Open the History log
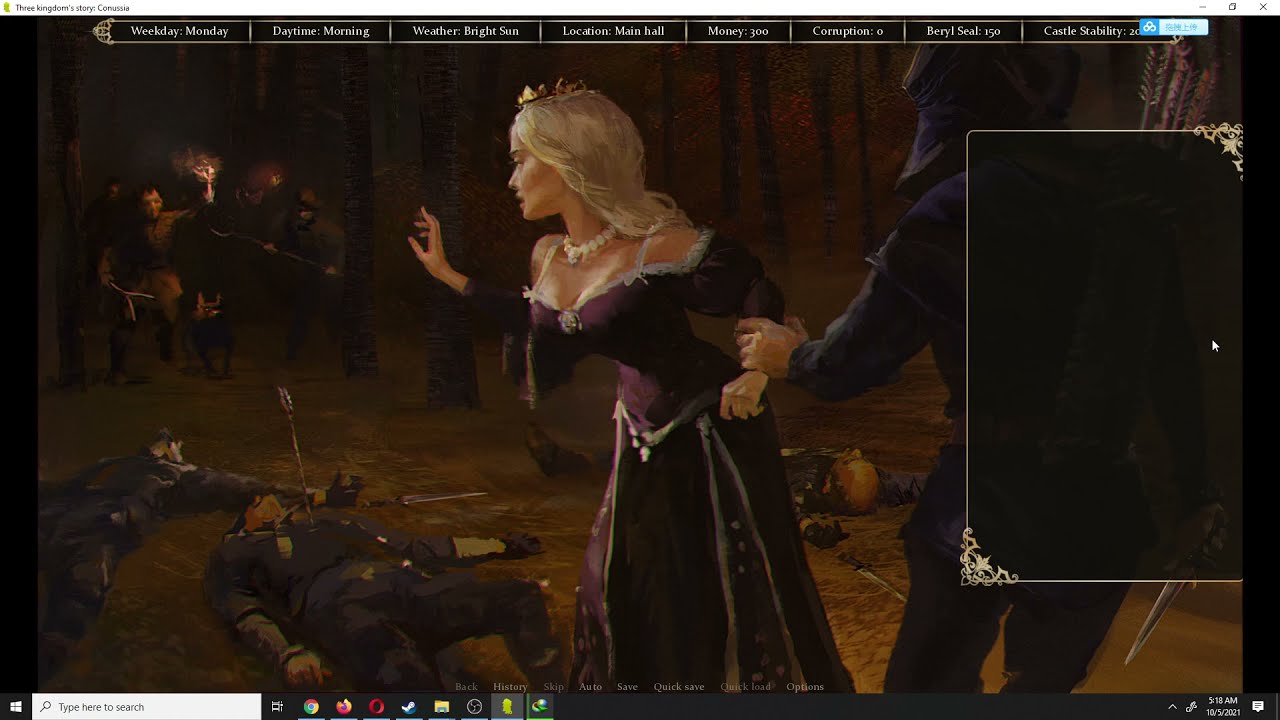 coord(510,687)
